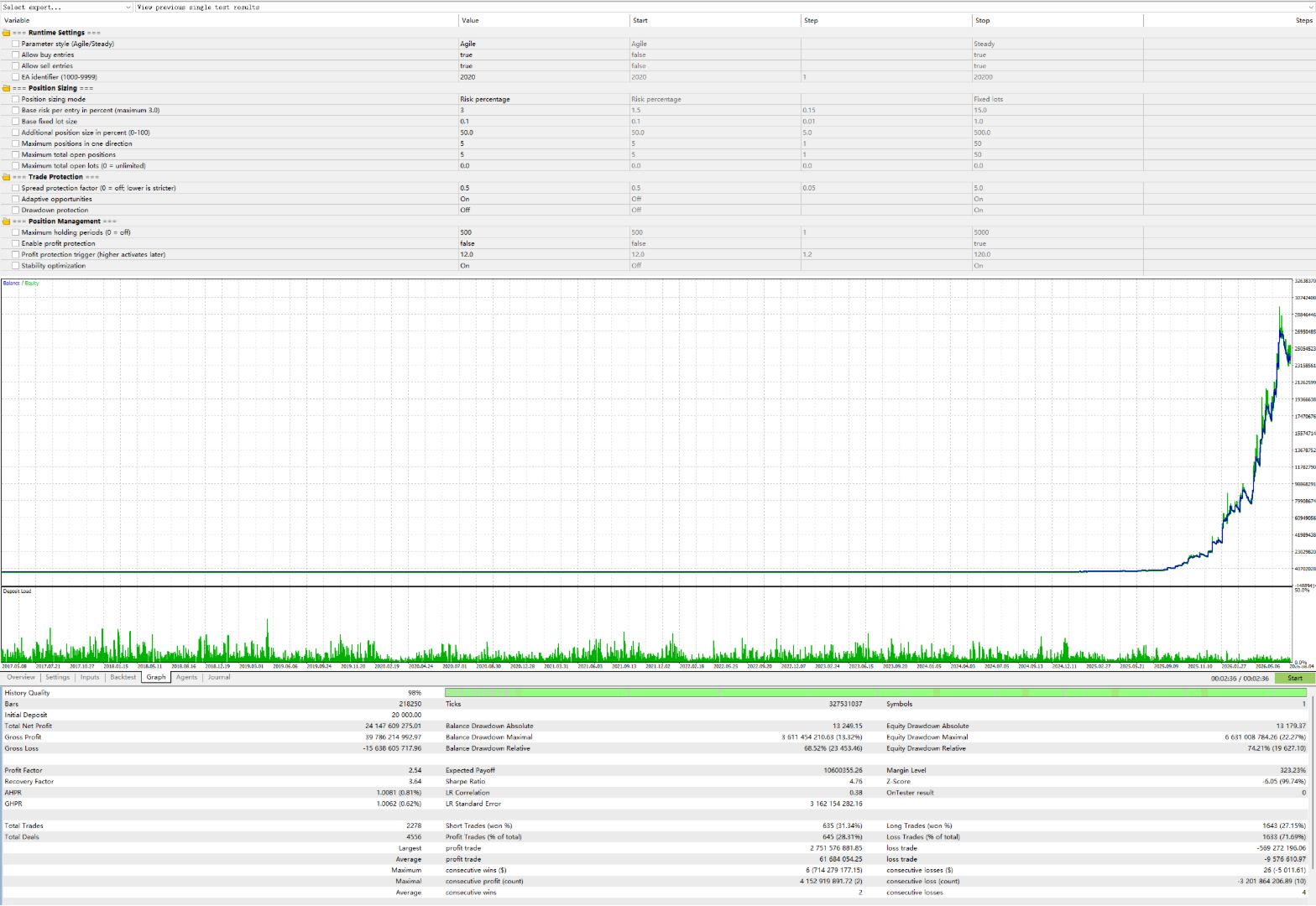Switch to the Overview tab
The width and height of the screenshot is (1316, 906).
(21, 677)
